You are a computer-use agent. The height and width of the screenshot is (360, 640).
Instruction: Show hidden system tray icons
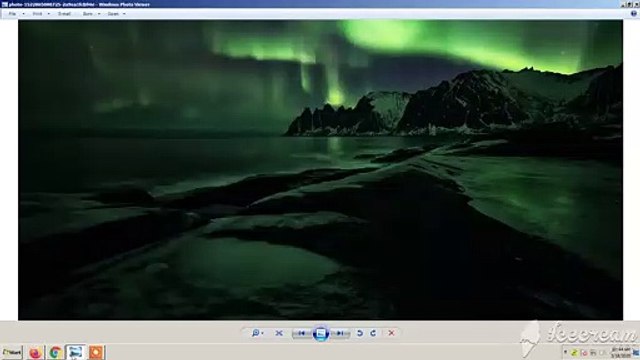(565, 352)
